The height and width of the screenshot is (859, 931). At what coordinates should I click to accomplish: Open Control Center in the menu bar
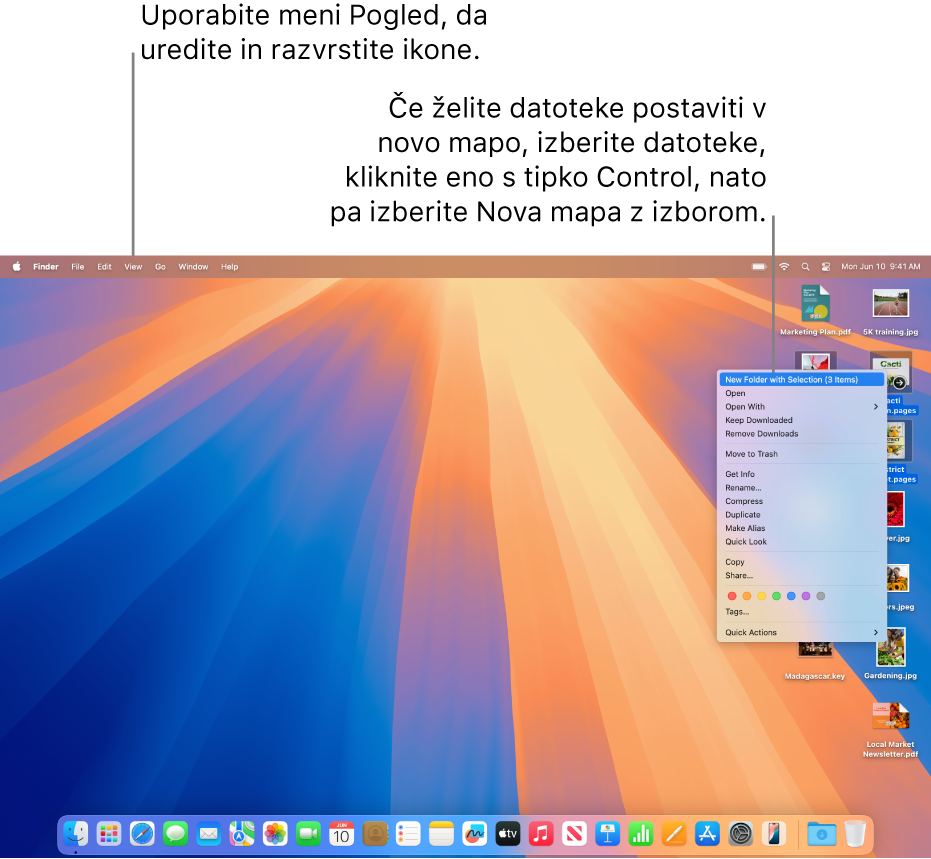point(826,267)
